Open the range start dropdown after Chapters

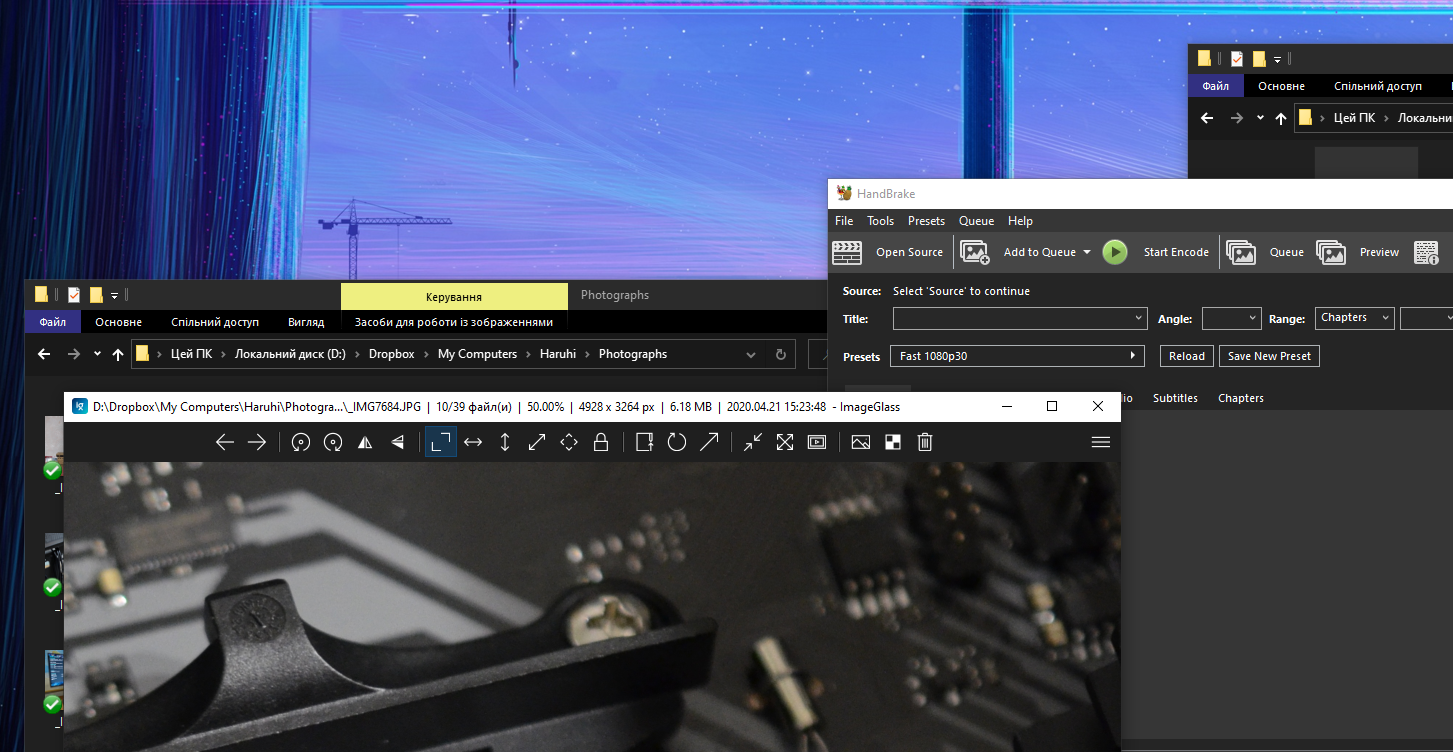click(1427, 318)
